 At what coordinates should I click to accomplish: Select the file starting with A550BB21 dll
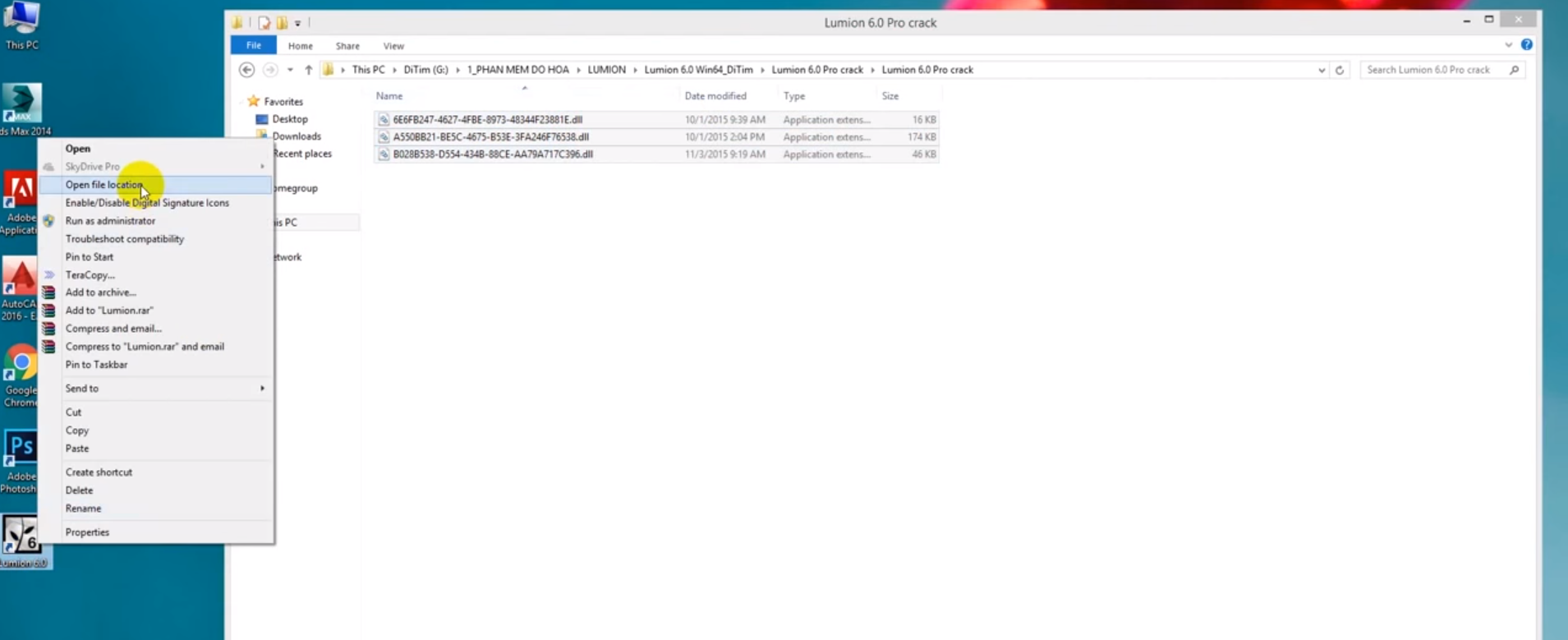[490, 137]
